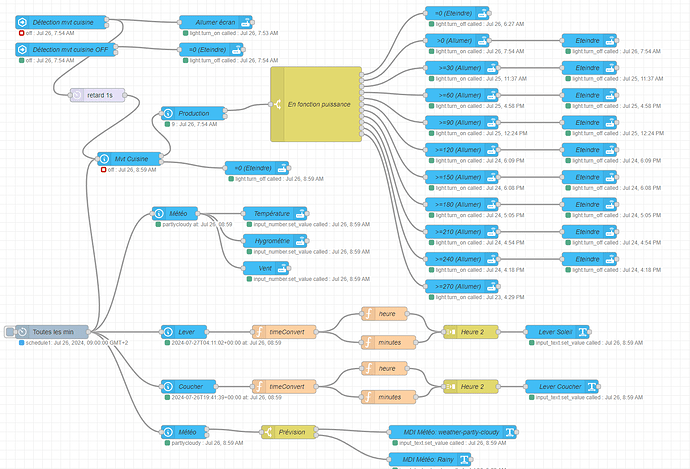Click the >=270 (Allumer) service icon
The width and height of the screenshot is (690, 469).
pyautogui.click(x=492, y=286)
